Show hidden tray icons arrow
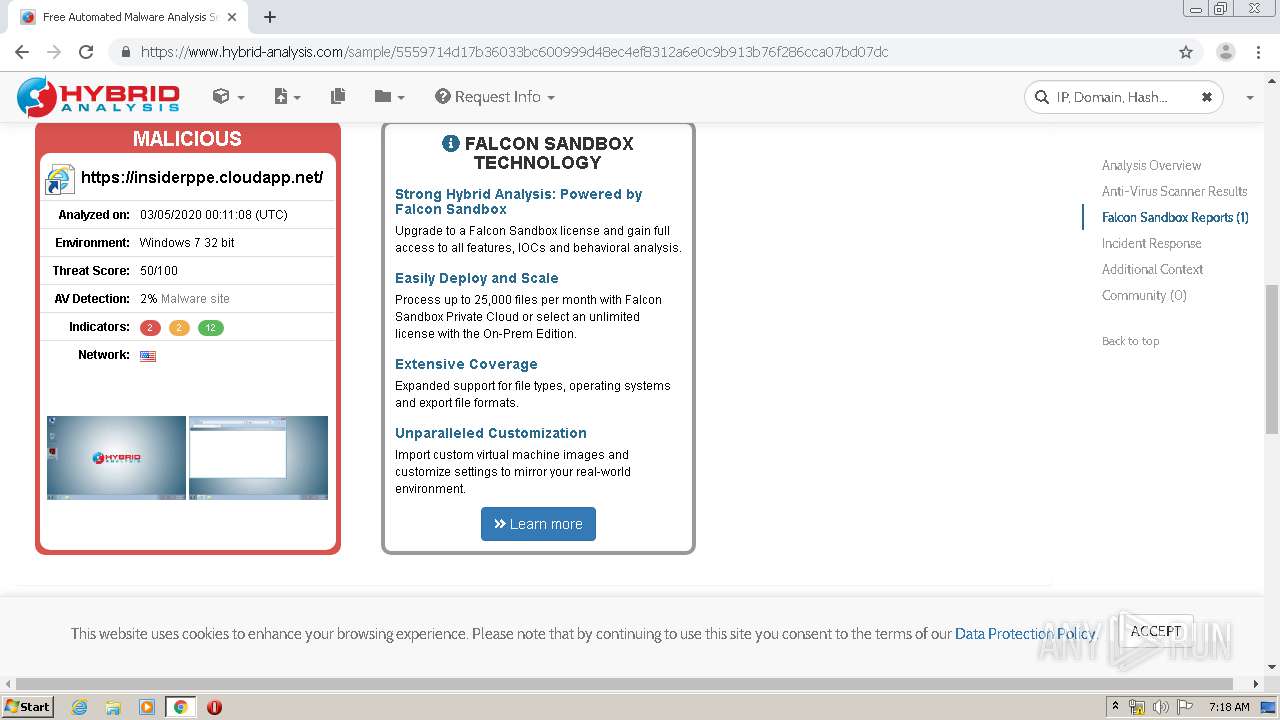Screen dimensions: 1280x720 pyautogui.click(x=1116, y=707)
